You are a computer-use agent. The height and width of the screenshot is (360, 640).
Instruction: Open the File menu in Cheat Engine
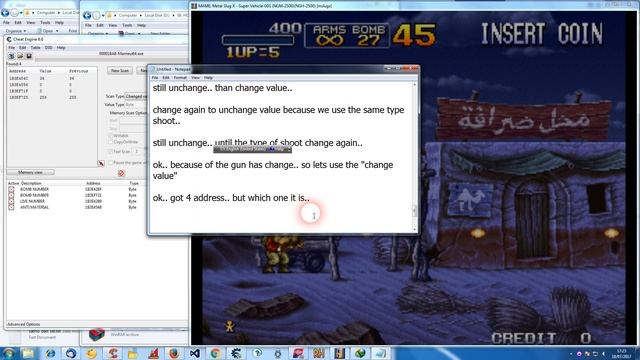(11, 48)
